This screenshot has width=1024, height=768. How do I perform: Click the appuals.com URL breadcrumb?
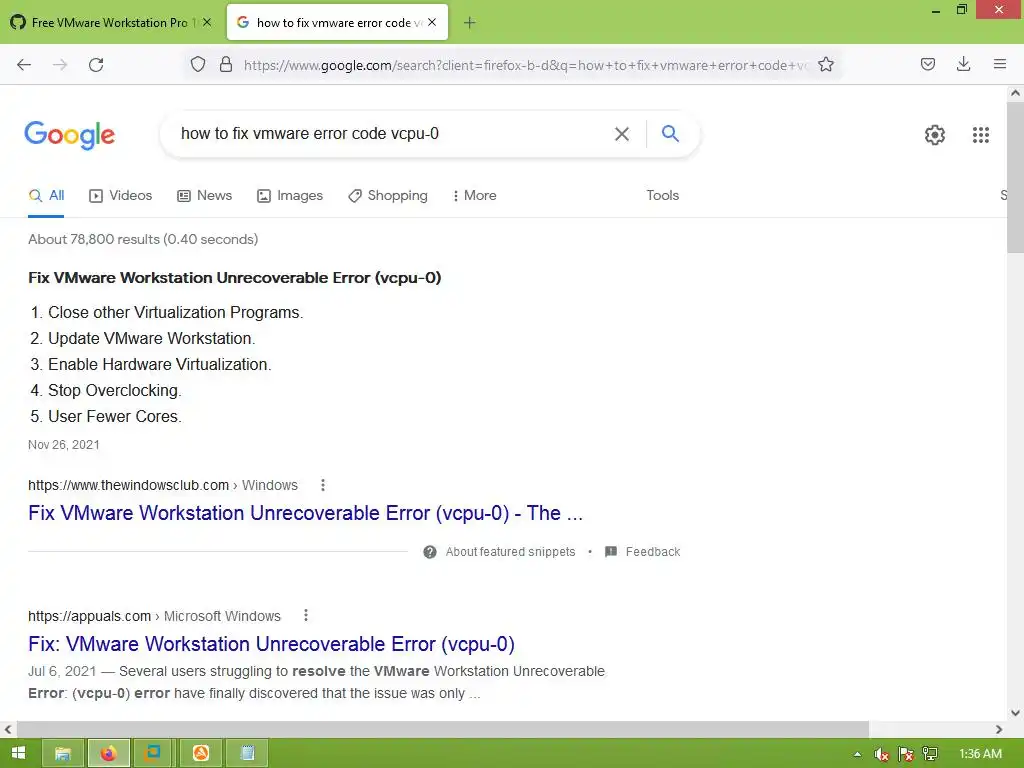pyautogui.click(x=154, y=616)
